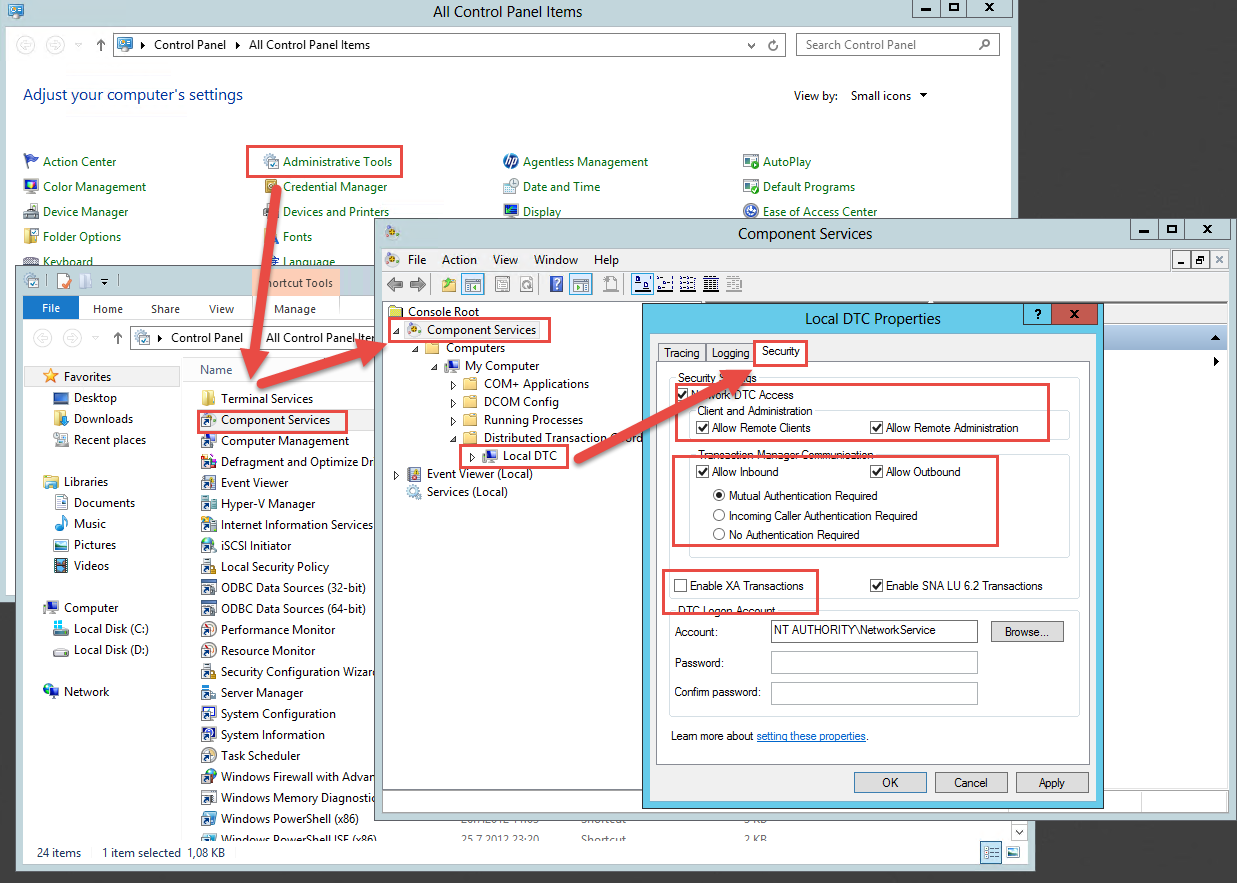Open the Action Center icon in Control Panel
The height and width of the screenshot is (883, 1237).
(32, 162)
